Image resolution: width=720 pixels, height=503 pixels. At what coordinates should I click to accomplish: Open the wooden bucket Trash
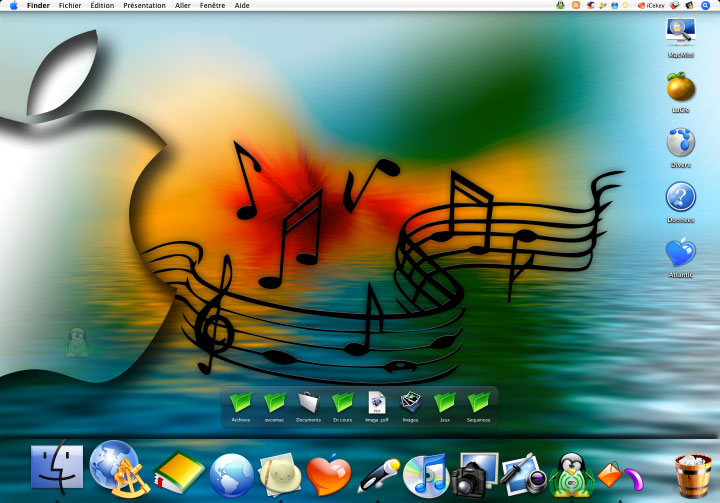[692, 476]
